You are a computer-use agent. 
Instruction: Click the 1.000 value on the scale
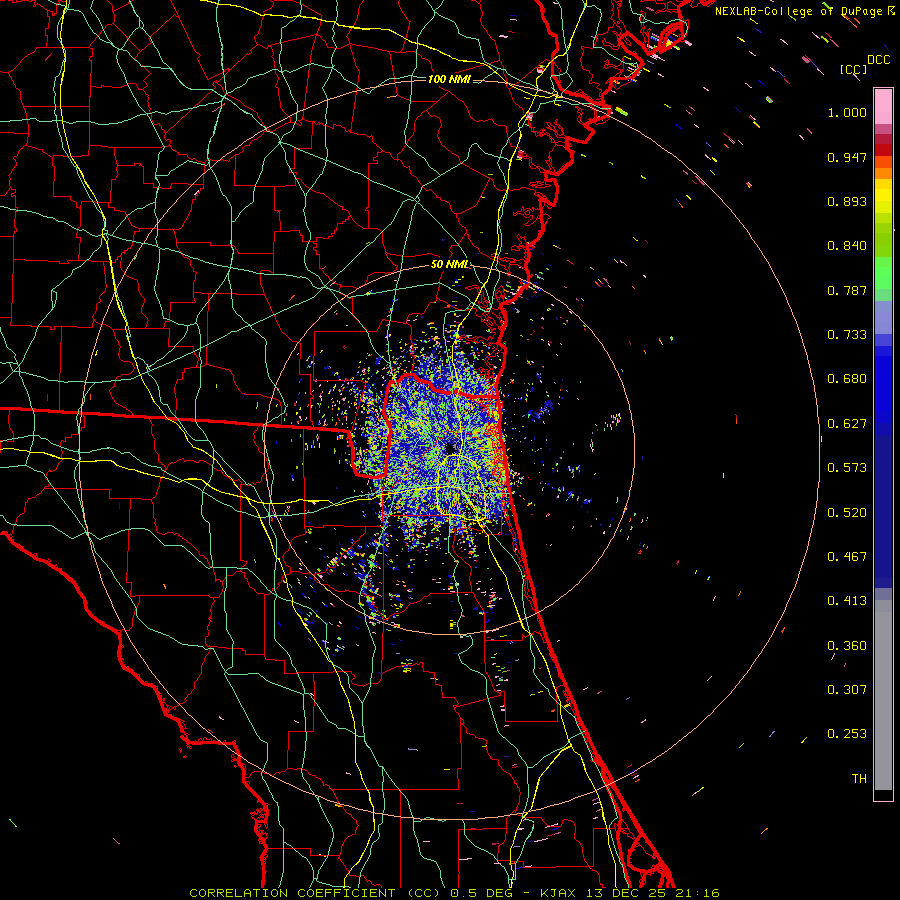tap(847, 112)
